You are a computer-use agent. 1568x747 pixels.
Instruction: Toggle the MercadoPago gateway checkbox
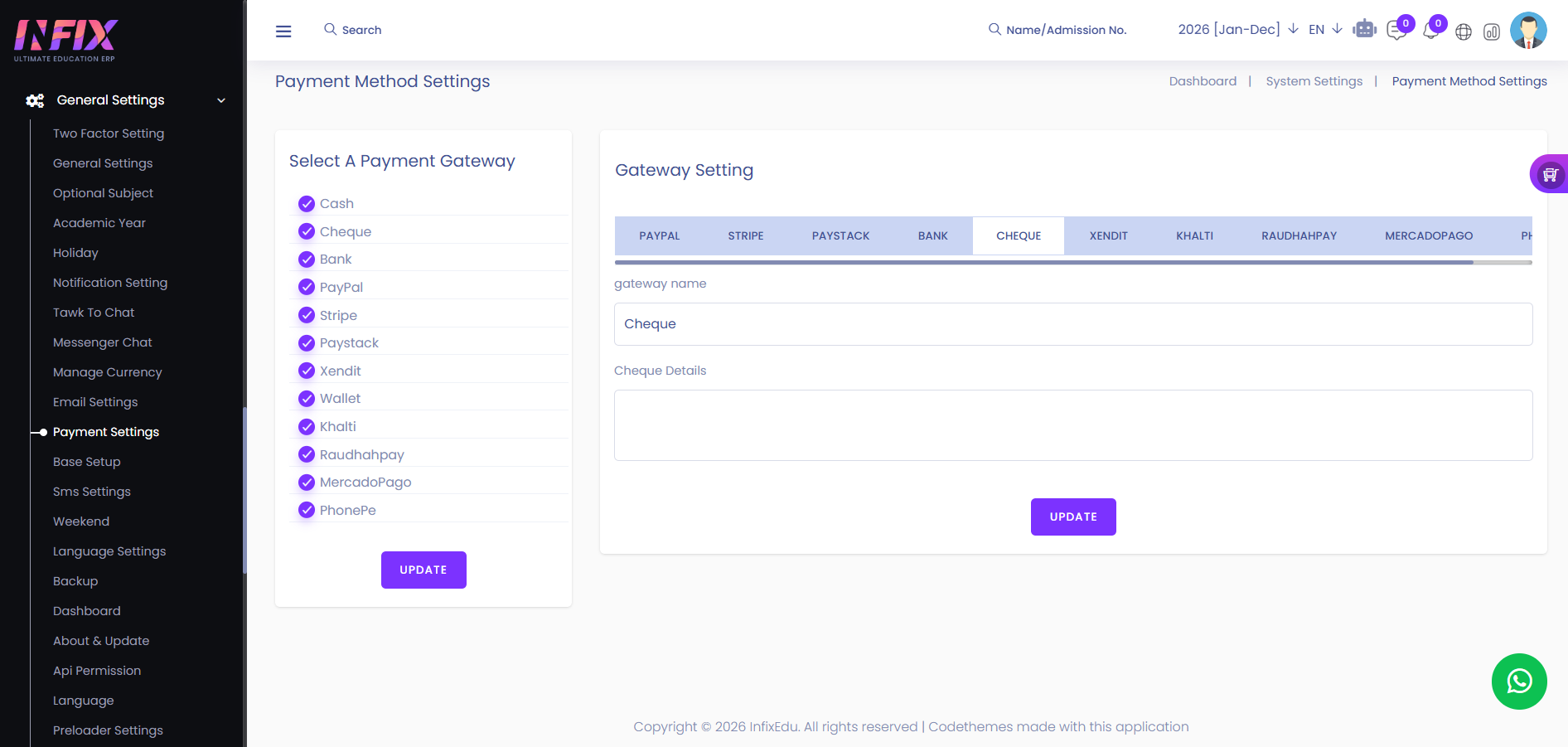click(x=307, y=482)
